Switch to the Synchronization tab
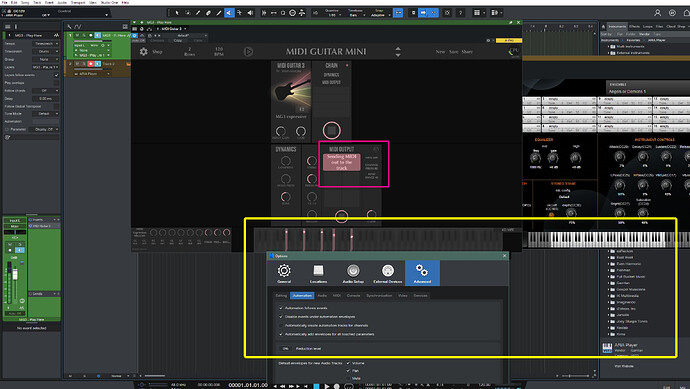The image size is (690, 389). tap(379, 296)
